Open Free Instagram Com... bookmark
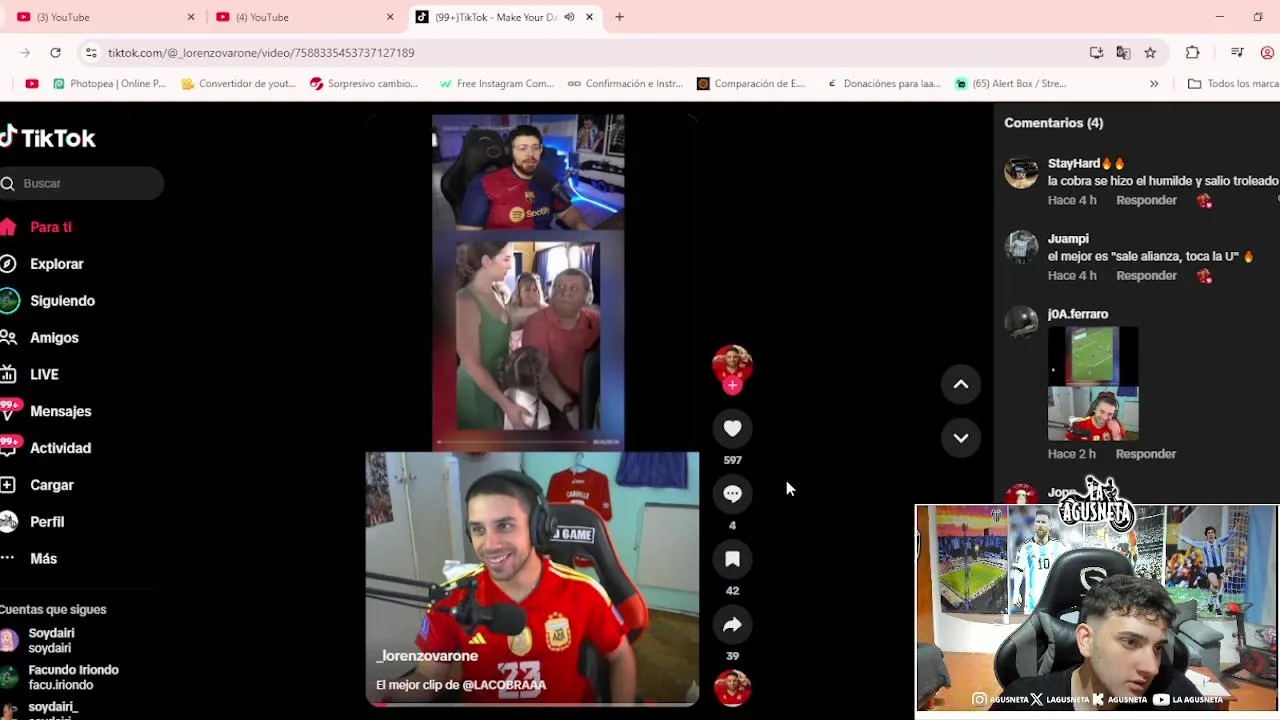This screenshot has height=720, width=1280. click(x=496, y=84)
